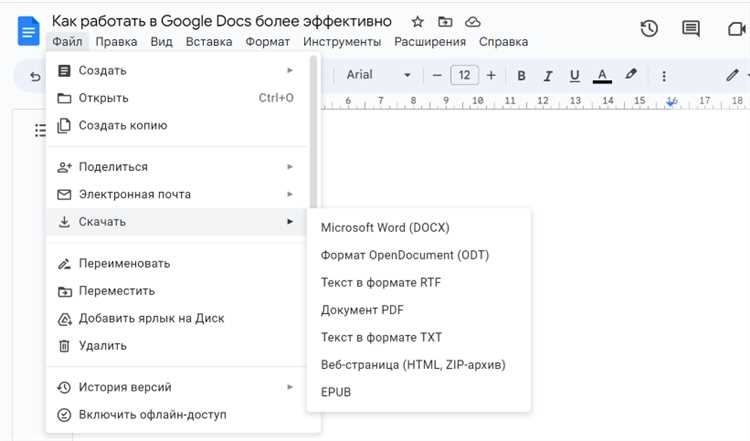
Task: Click the move to folder icon beside title
Action: point(445,22)
